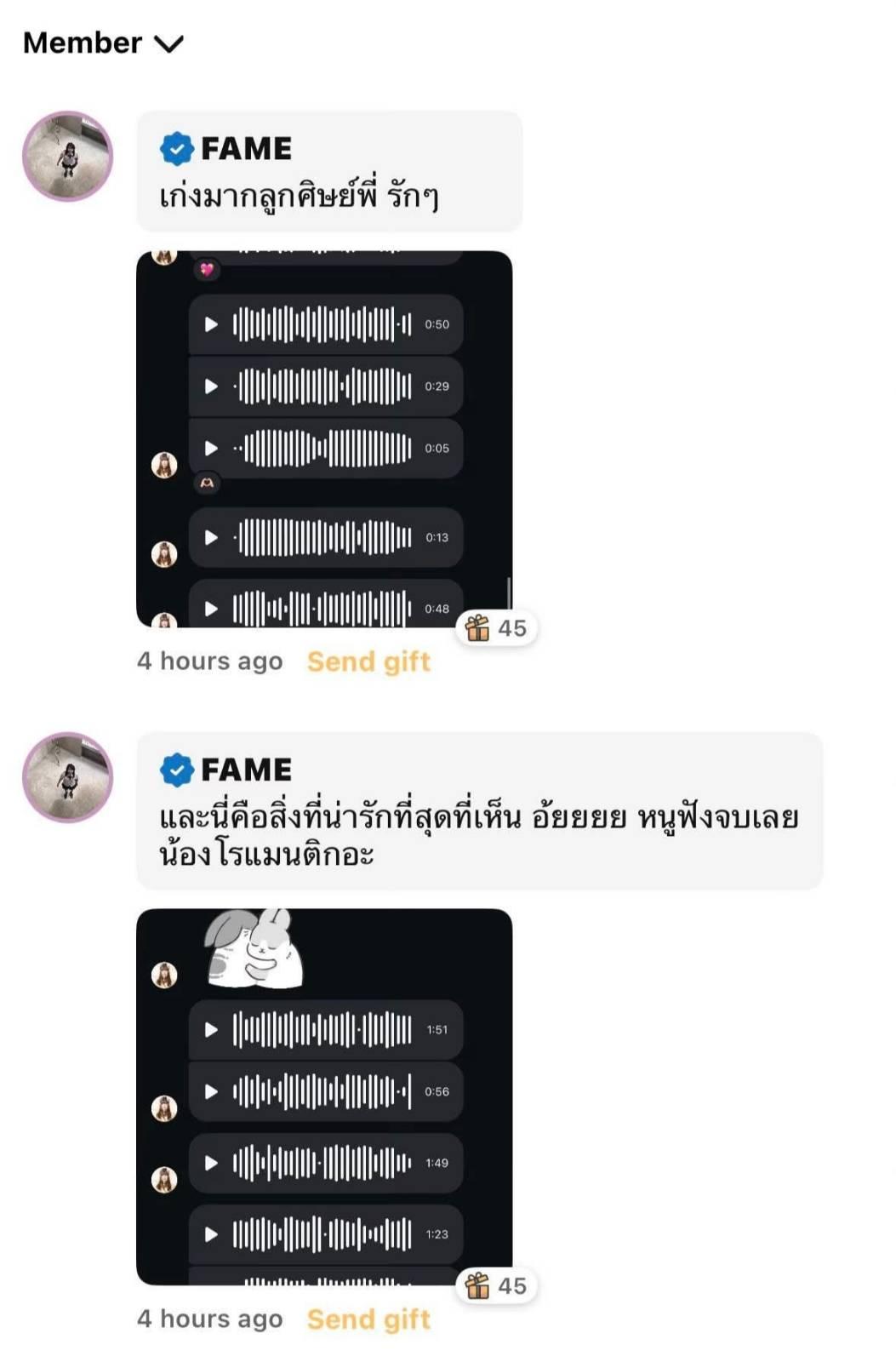The height and width of the screenshot is (1362, 896).
Task: Play the 0:50 voice message
Action: (x=211, y=324)
